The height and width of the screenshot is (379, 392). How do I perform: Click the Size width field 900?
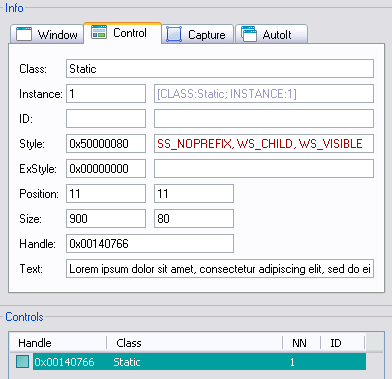pos(106,219)
